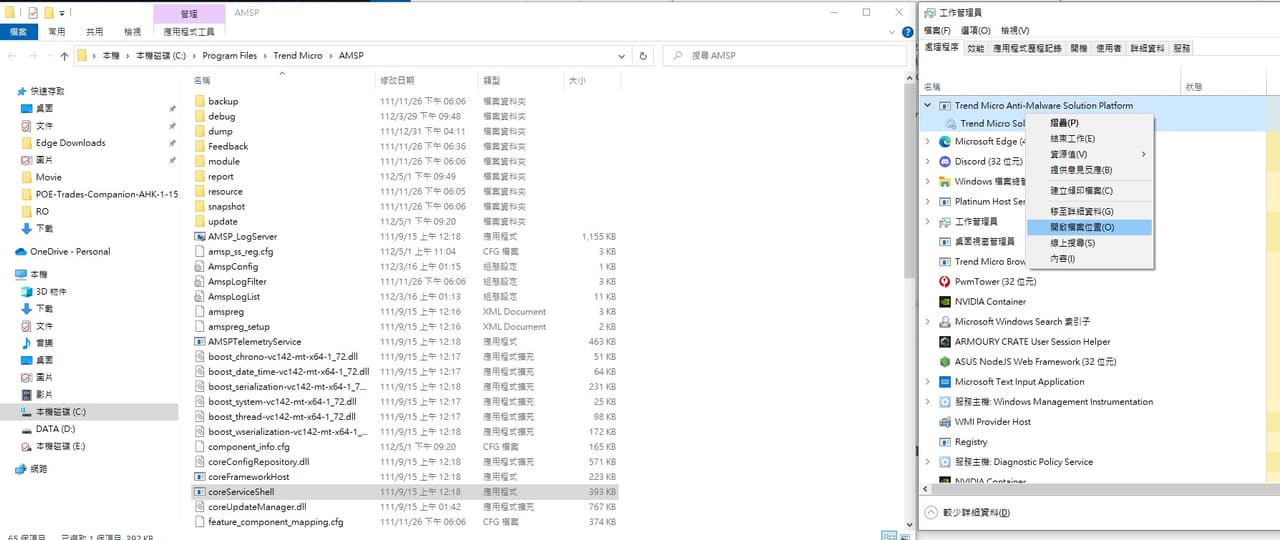Expand the Platinum Host Service group
Viewport: 1280px width, 540px height.
(928, 201)
